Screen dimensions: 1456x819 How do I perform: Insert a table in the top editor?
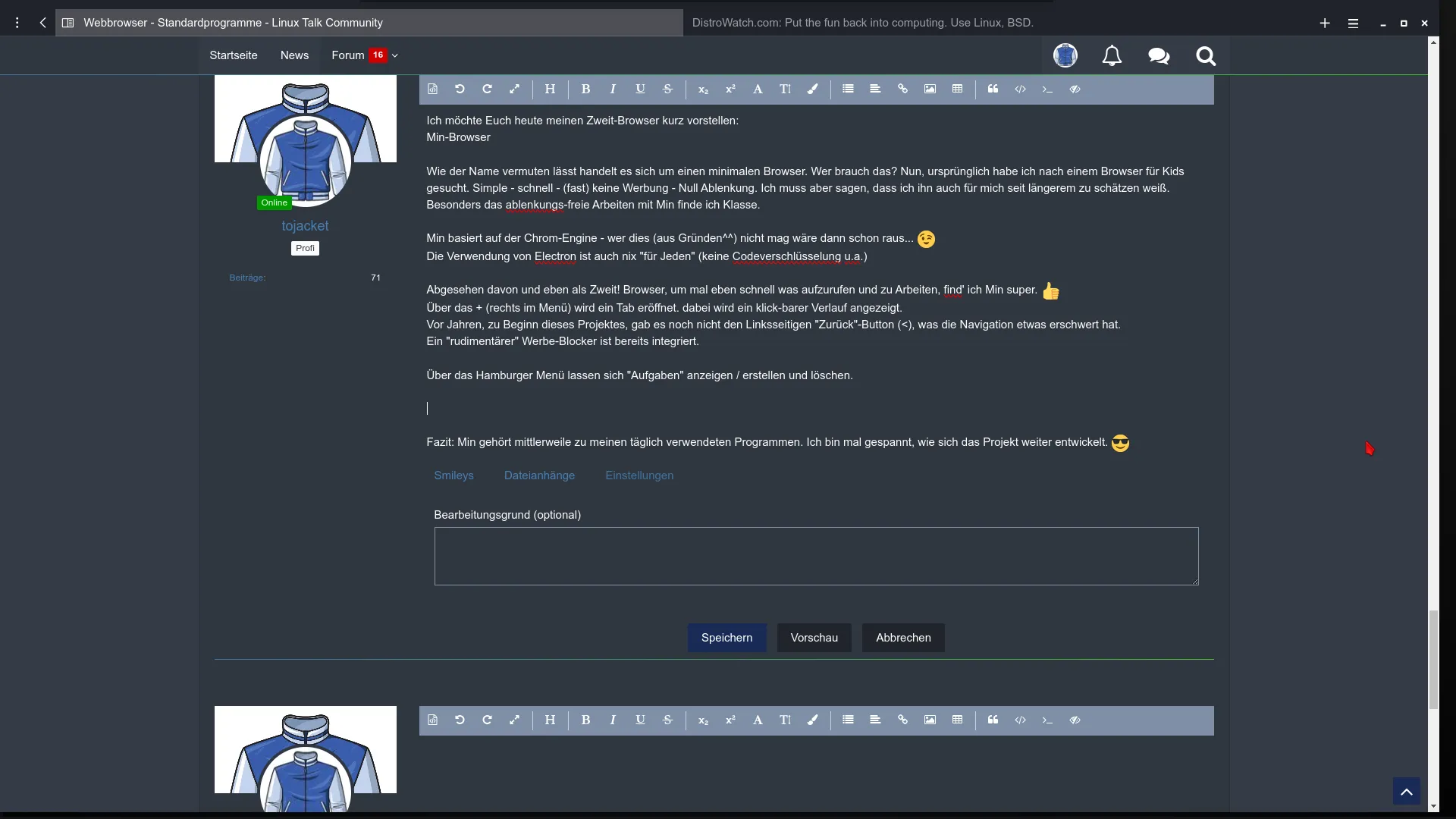[x=957, y=89]
